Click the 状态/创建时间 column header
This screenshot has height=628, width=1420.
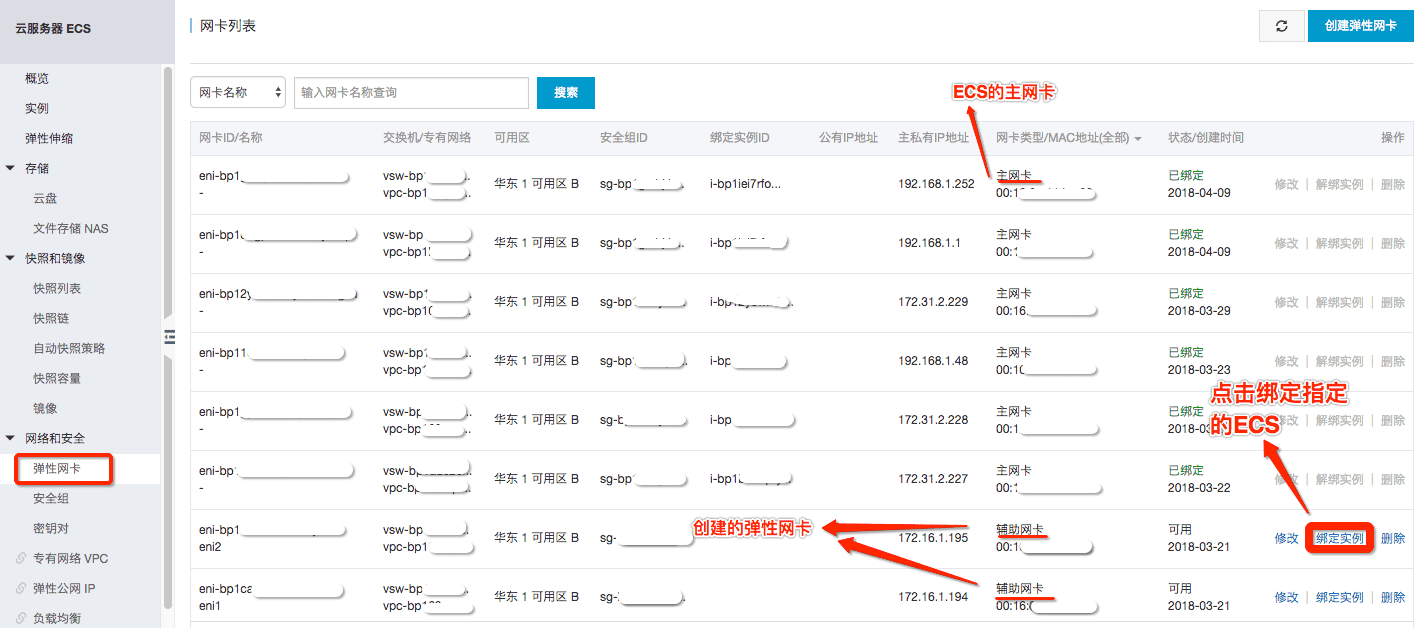(1206, 138)
